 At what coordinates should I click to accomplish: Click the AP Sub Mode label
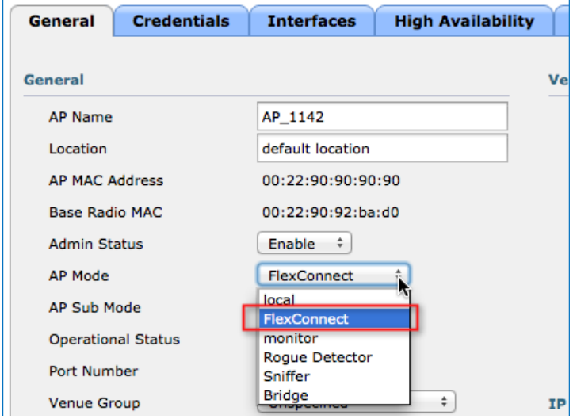[95, 307]
